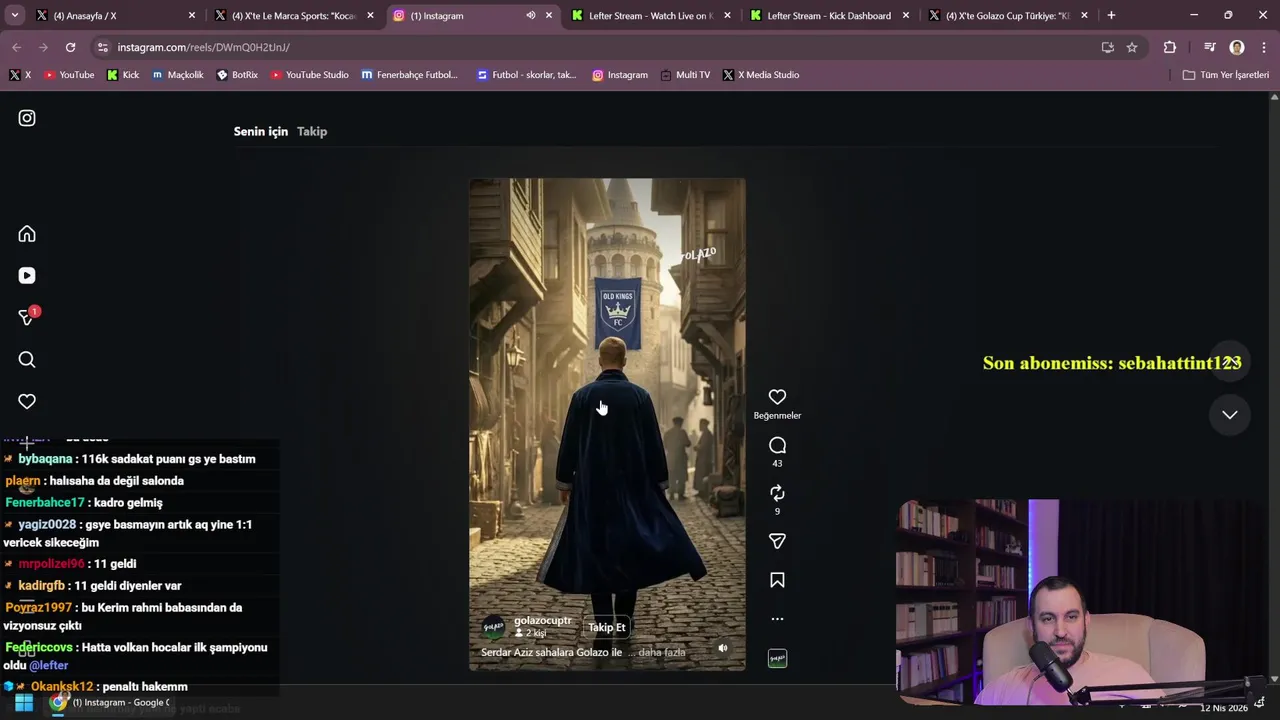Open Chrome profile avatar
Screen dimensions: 1280x720
point(1237,47)
